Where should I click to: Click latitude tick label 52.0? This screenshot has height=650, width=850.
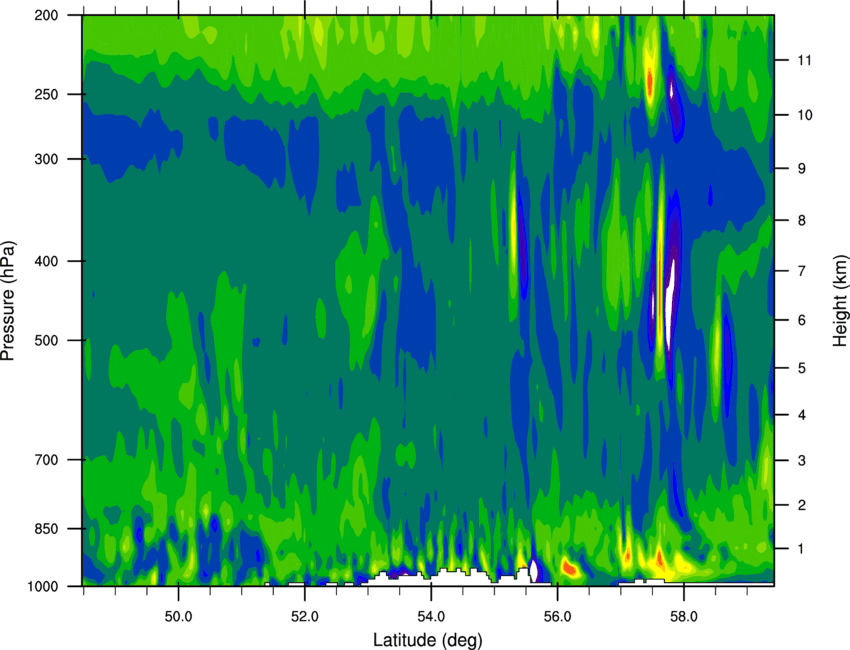(305, 617)
